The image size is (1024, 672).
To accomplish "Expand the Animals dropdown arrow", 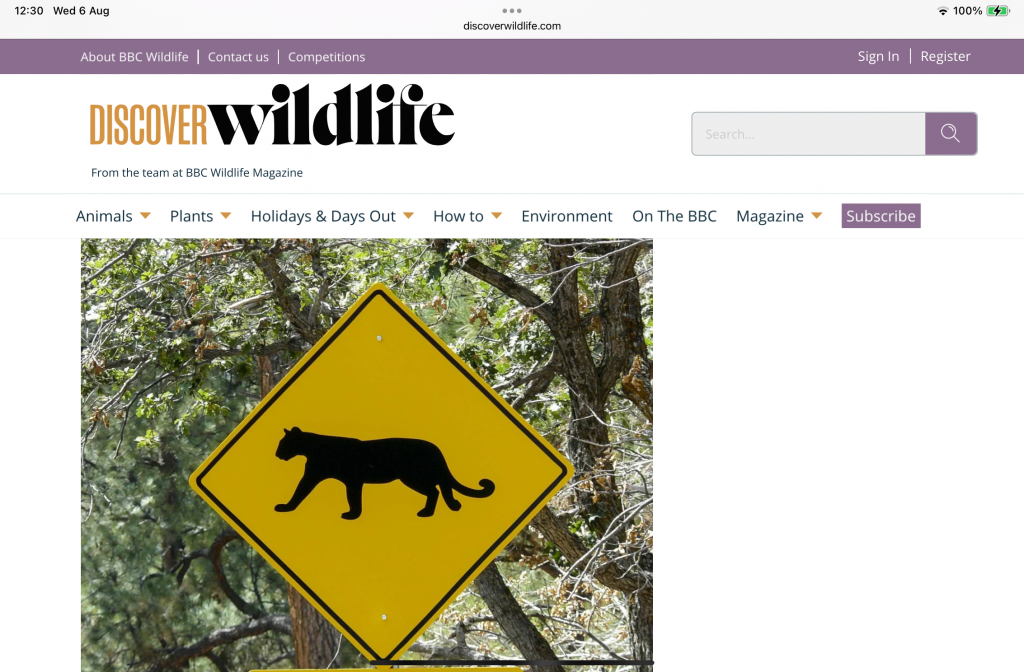I will (x=146, y=216).
